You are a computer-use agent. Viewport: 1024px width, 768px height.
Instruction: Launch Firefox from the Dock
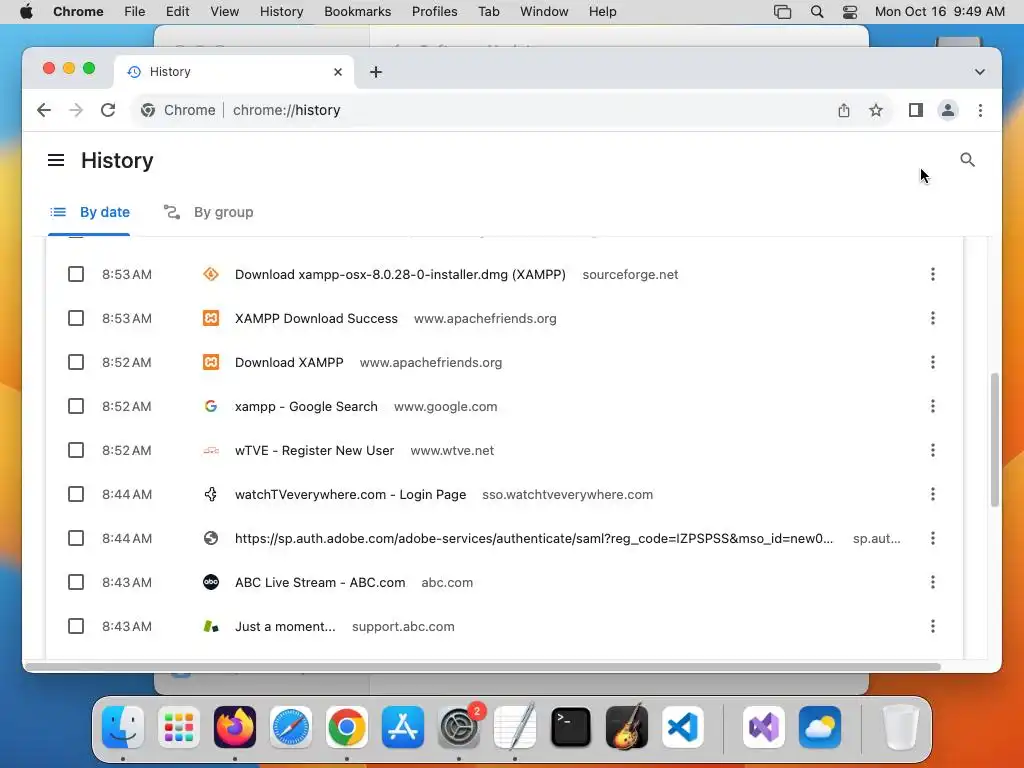click(234, 727)
